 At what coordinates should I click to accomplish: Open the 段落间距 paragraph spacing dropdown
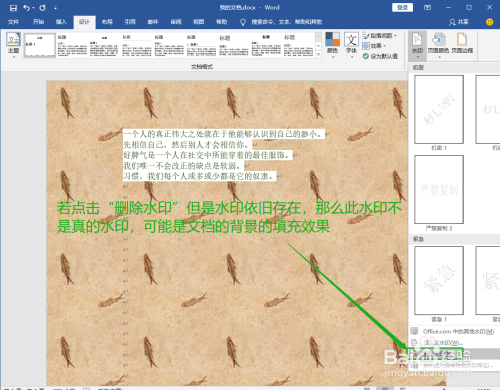[380, 36]
